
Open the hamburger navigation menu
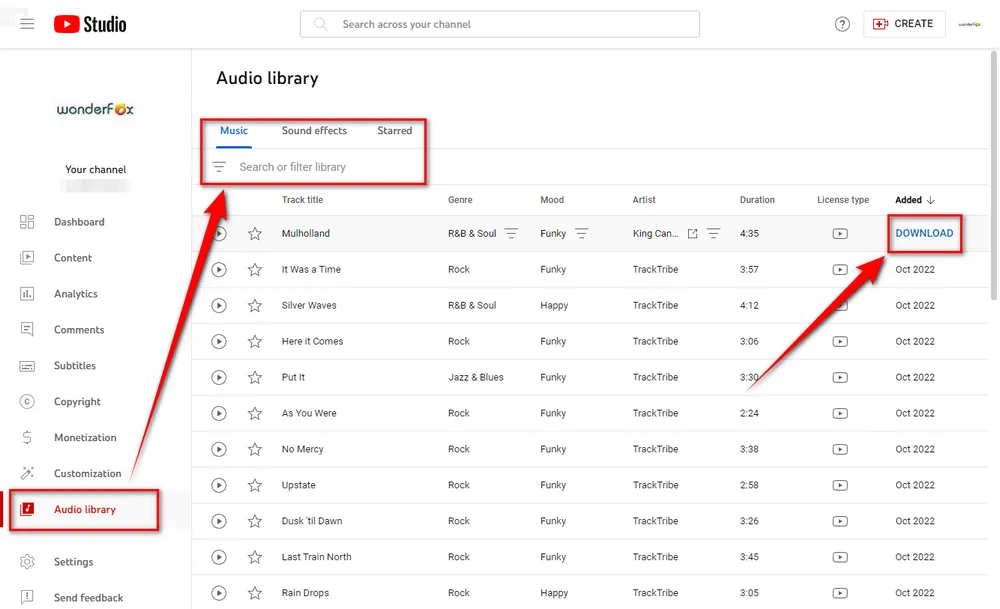coord(27,24)
